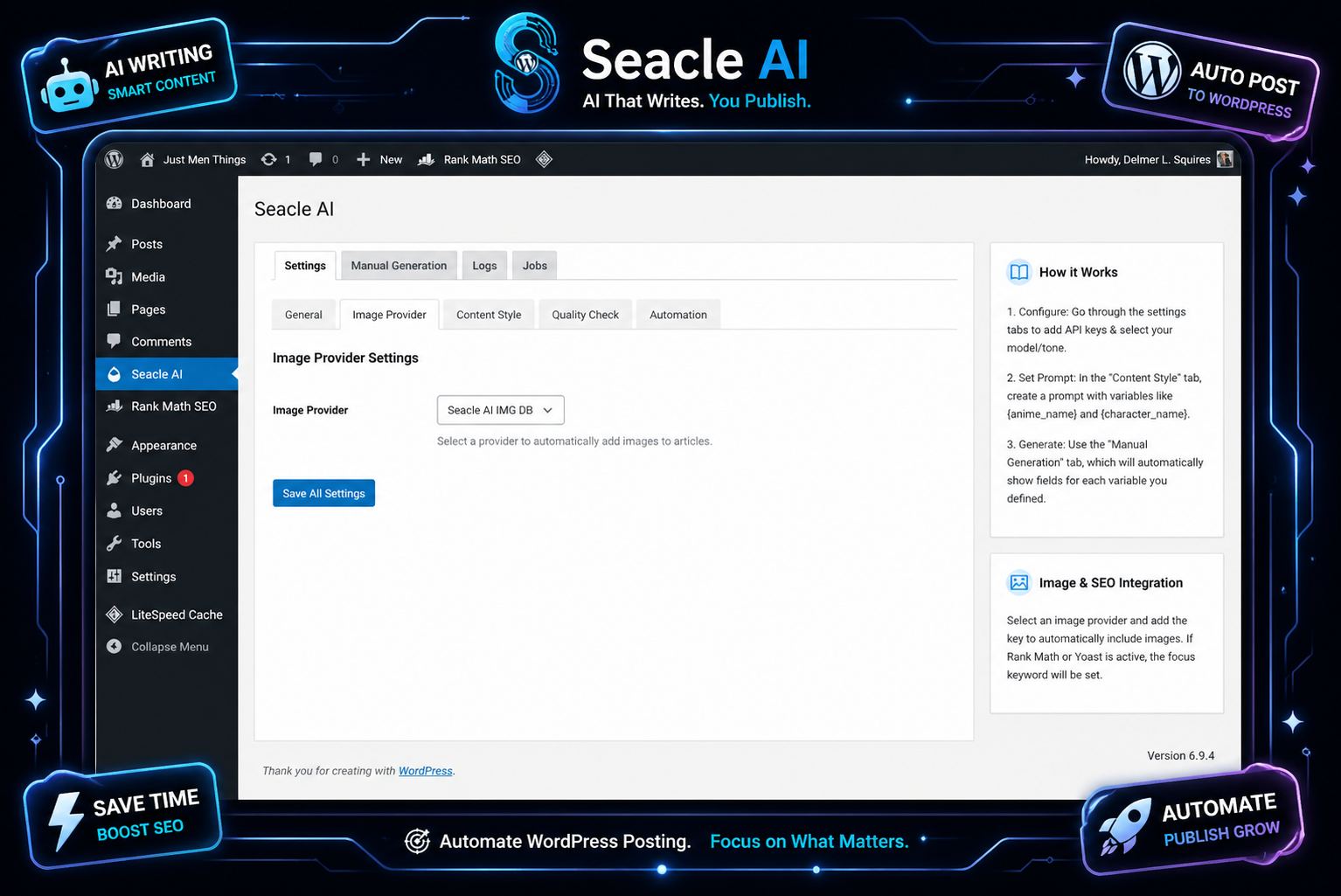Open Media using its sidebar icon
The height and width of the screenshot is (896, 1341).
(x=115, y=276)
